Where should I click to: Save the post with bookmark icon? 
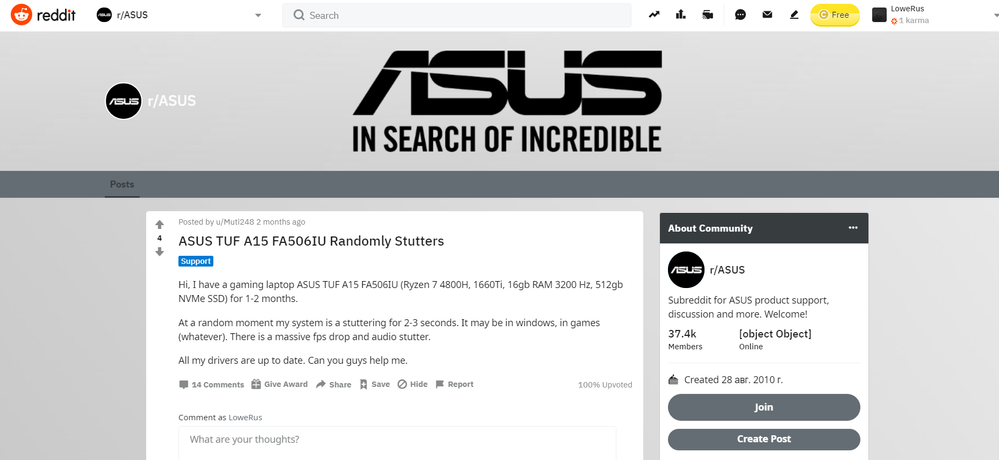(x=375, y=384)
